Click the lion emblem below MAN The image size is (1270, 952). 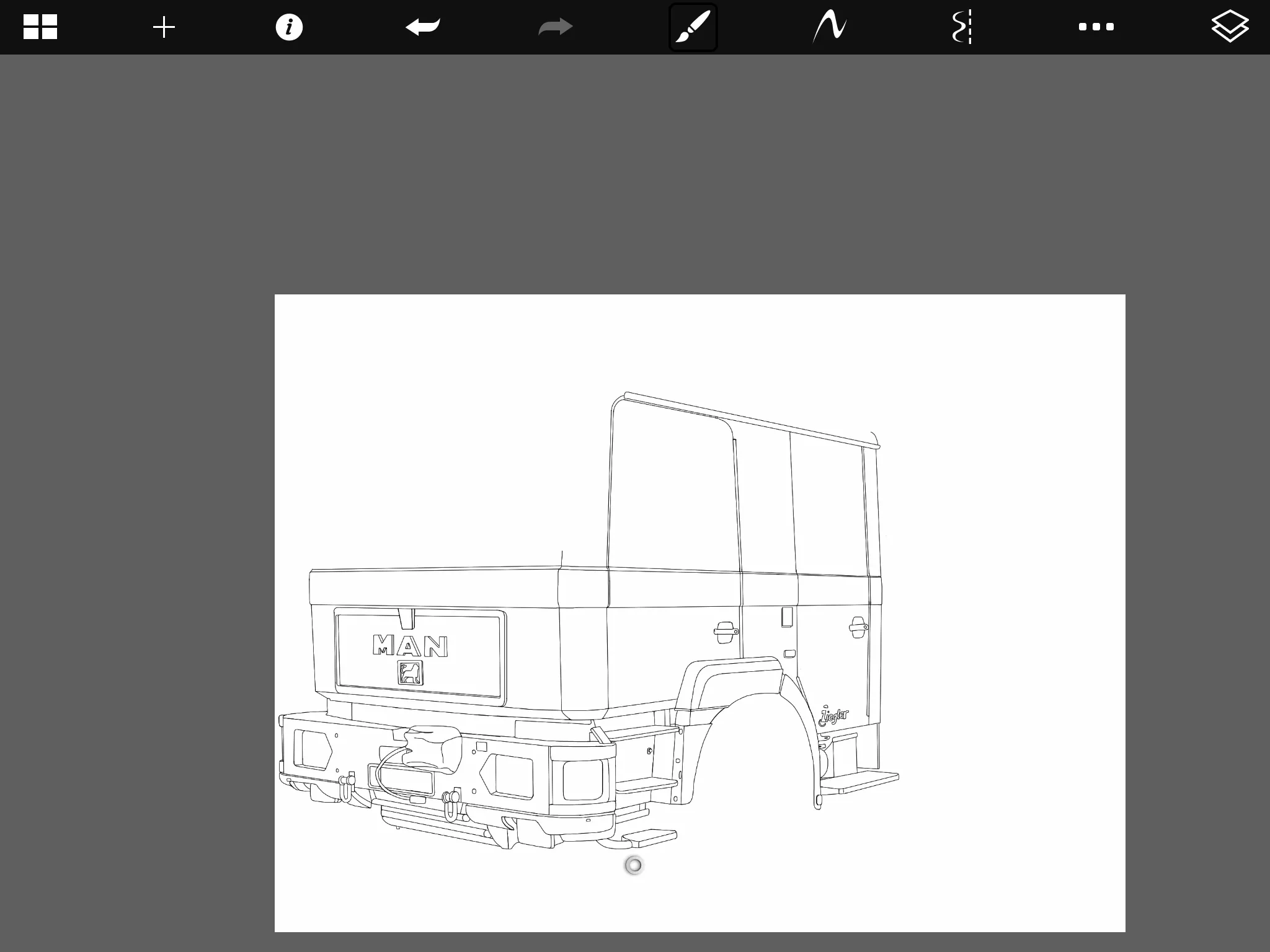[x=410, y=673]
